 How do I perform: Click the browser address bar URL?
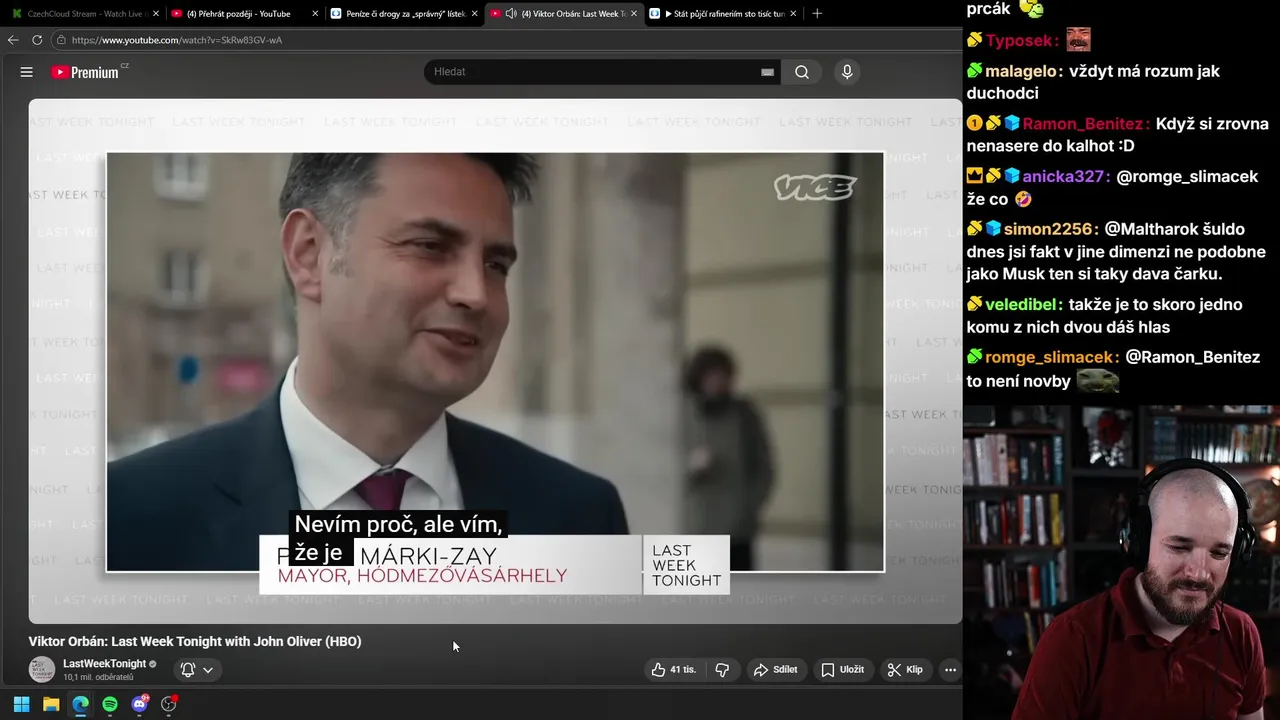pos(177,40)
